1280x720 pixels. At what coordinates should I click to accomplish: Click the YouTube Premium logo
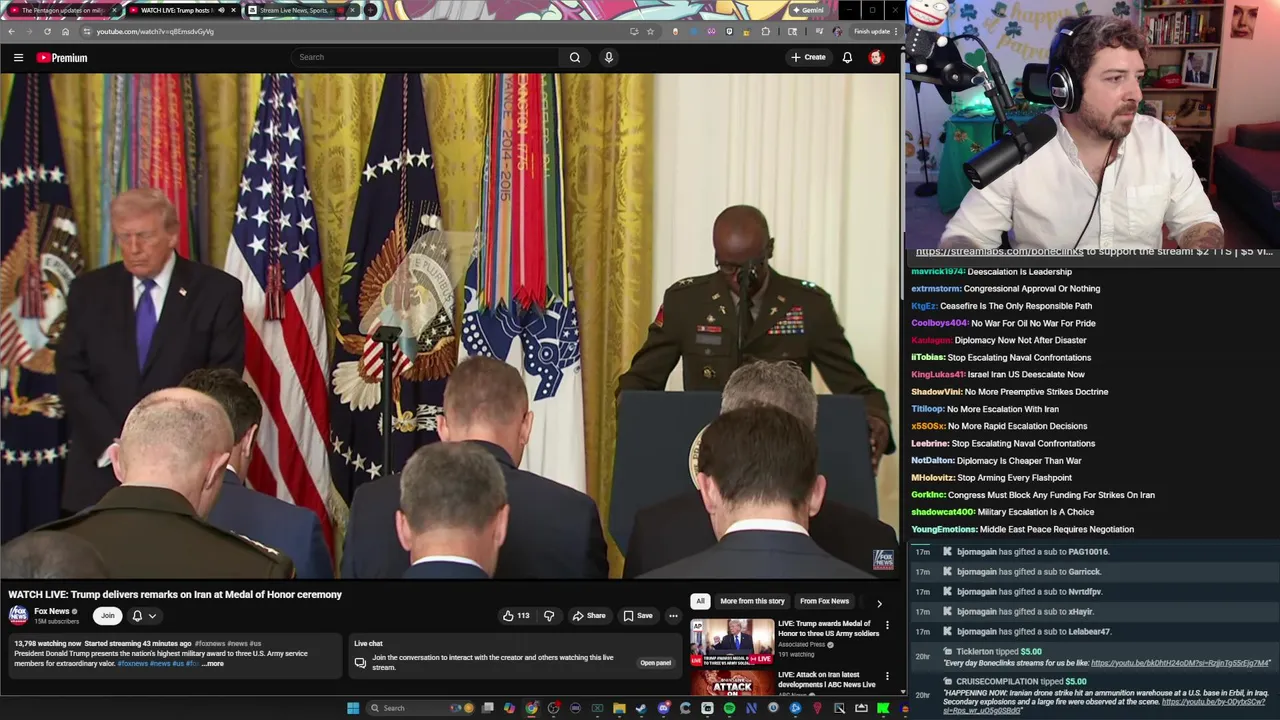[62, 58]
